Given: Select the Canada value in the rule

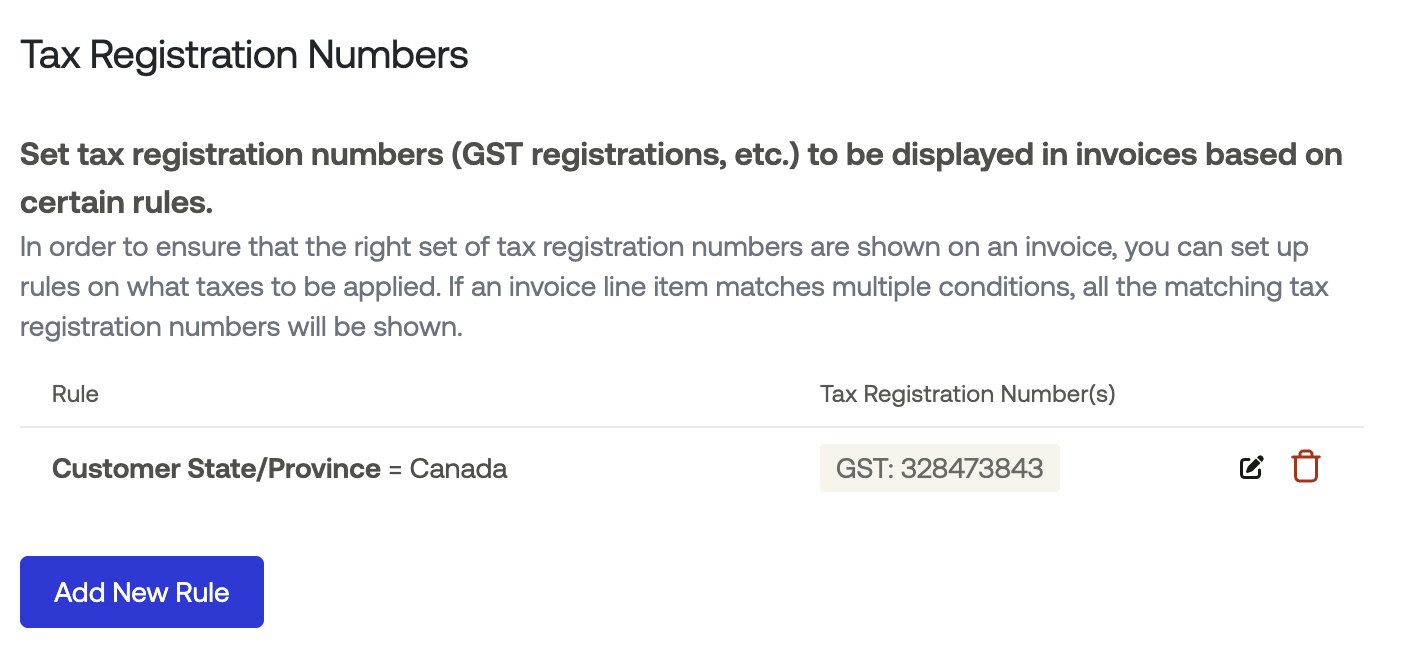Looking at the screenshot, I should [458, 468].
